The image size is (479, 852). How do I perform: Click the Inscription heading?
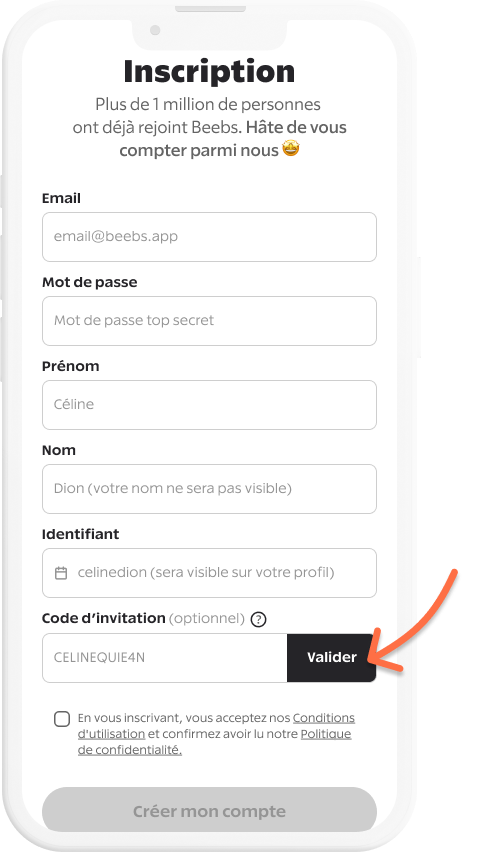point(209,72)
